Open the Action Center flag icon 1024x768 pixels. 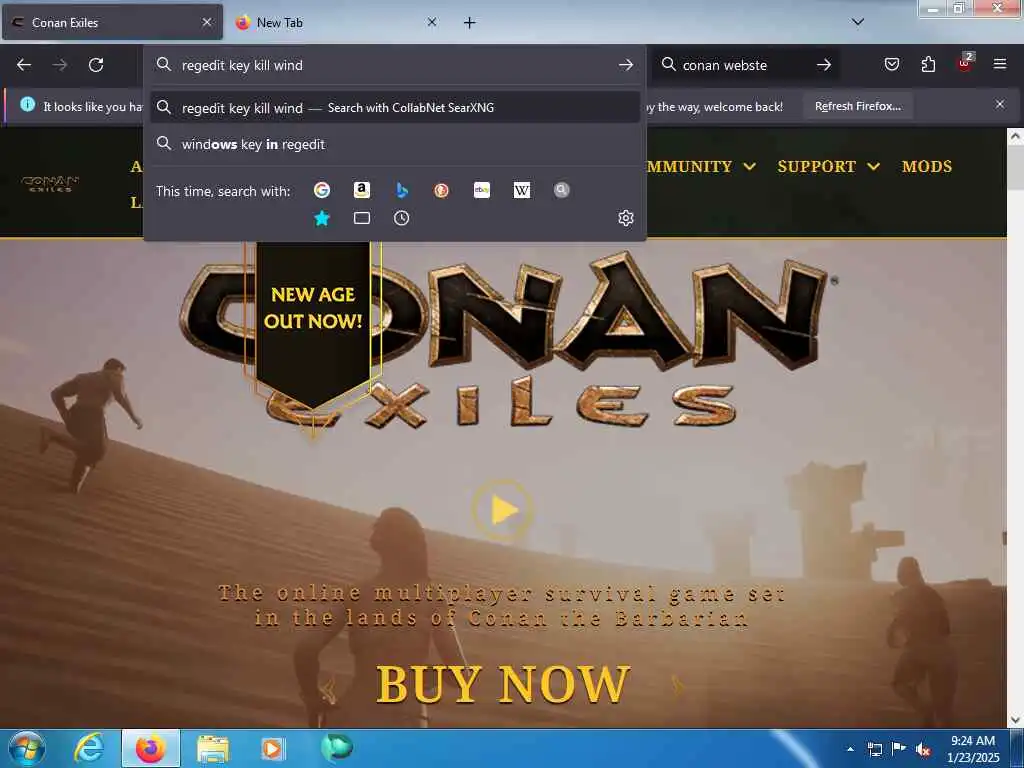click(899, 749)
